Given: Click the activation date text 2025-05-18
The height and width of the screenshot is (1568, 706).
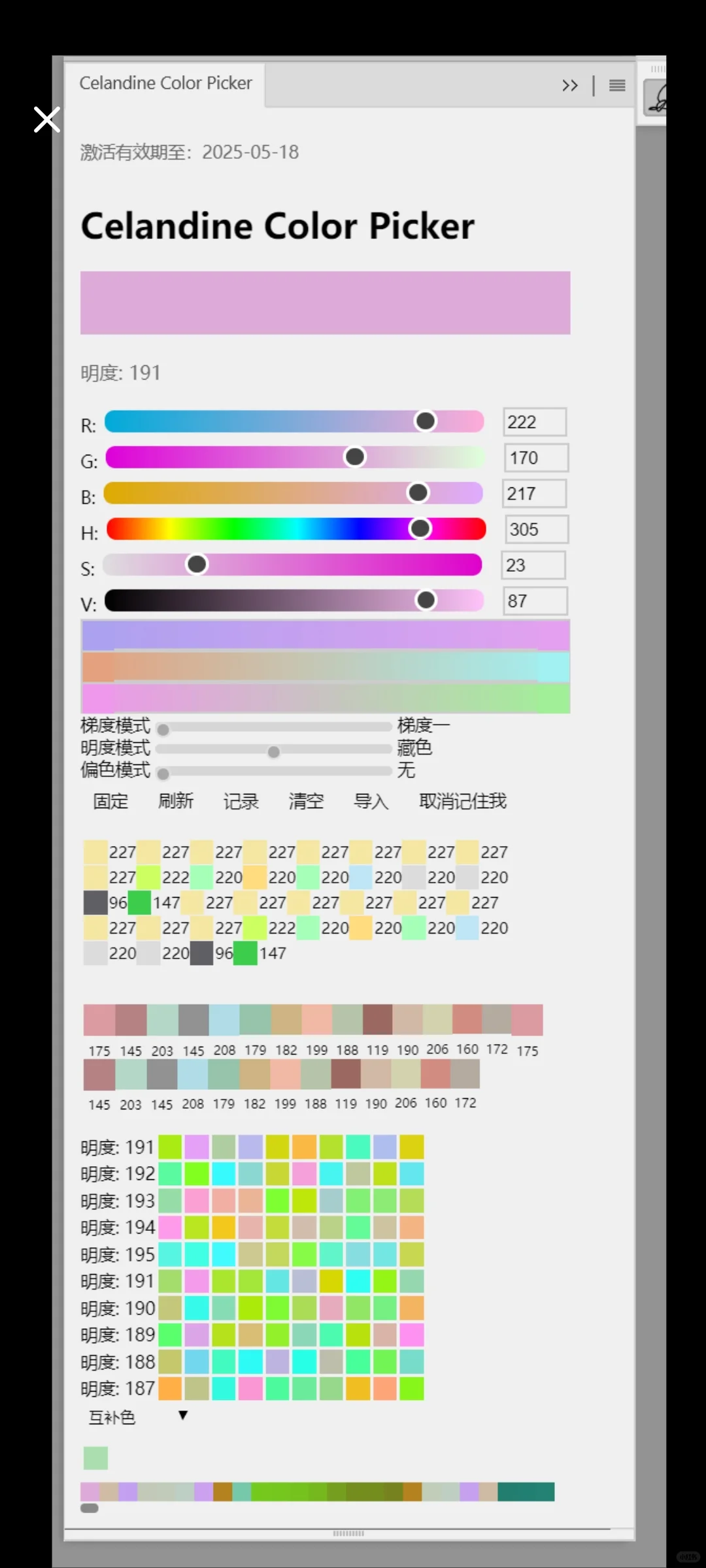Looking at the screenshot, I should 250,152.
